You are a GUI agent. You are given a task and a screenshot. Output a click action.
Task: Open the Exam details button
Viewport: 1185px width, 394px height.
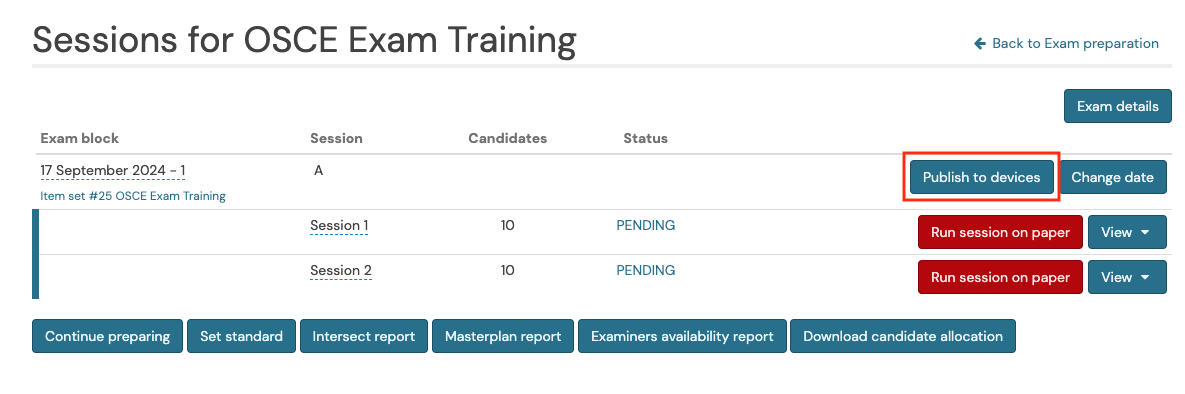(1118, 106)
